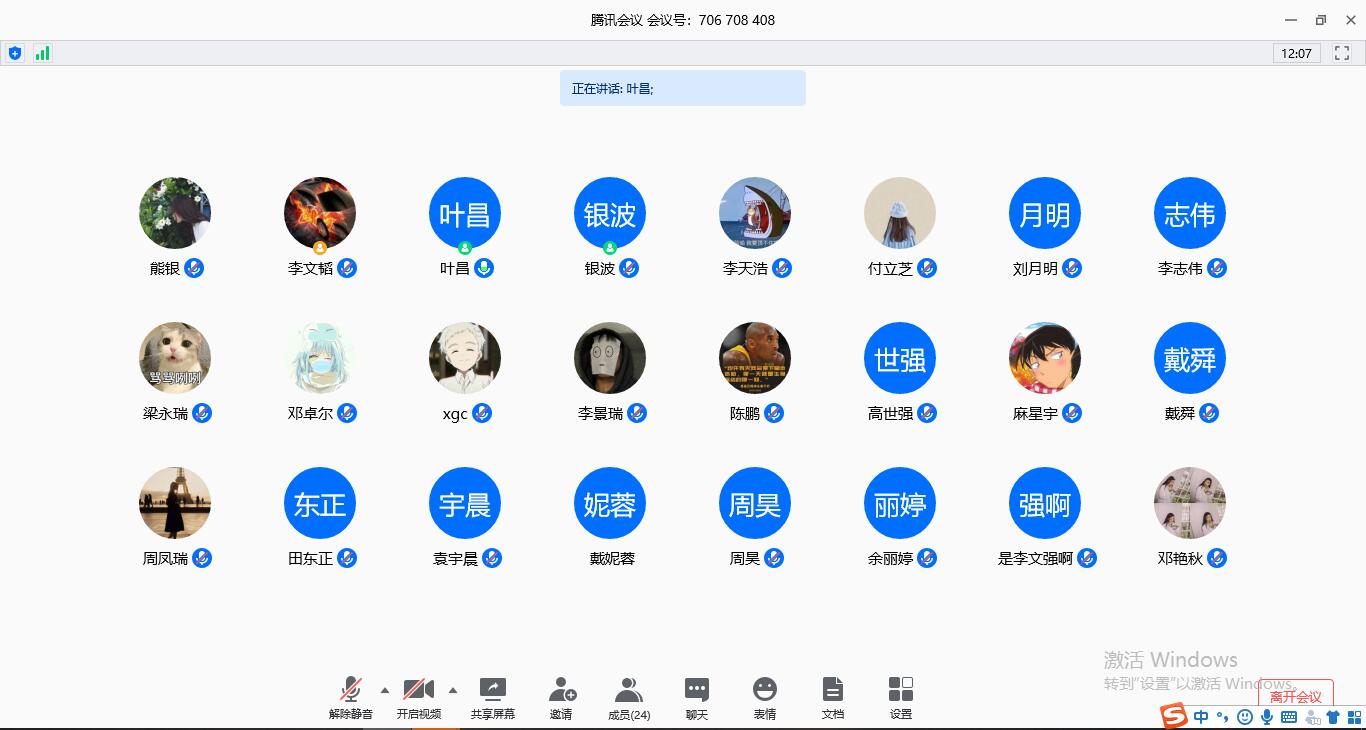This screenshot has width=1366, height=730.
Task: Expand video options arrow beside 开启视频
Action: click(453, 690)
